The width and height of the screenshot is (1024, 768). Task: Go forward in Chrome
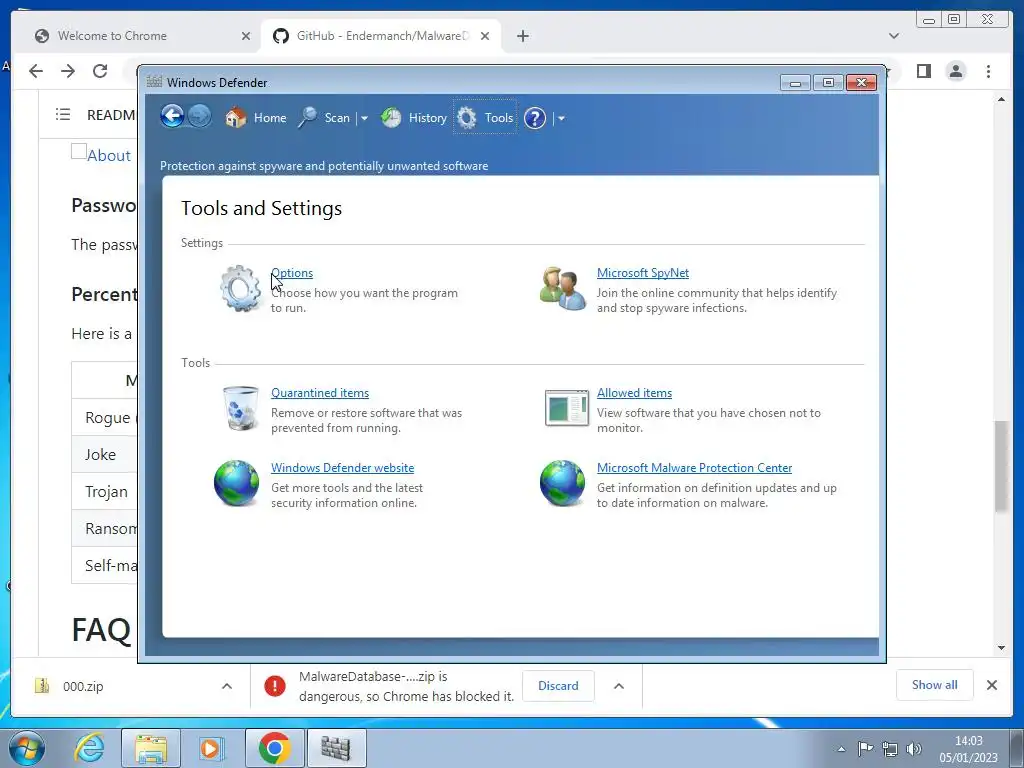(x=68, y=71)
